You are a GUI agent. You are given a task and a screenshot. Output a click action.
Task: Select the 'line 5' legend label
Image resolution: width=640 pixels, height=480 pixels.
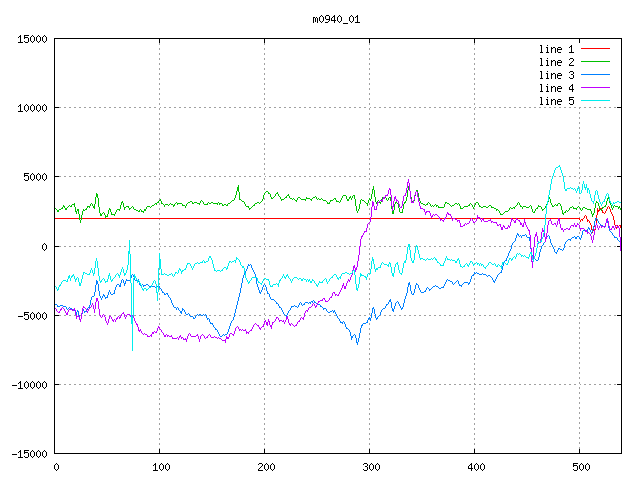(x=556, y=101)
